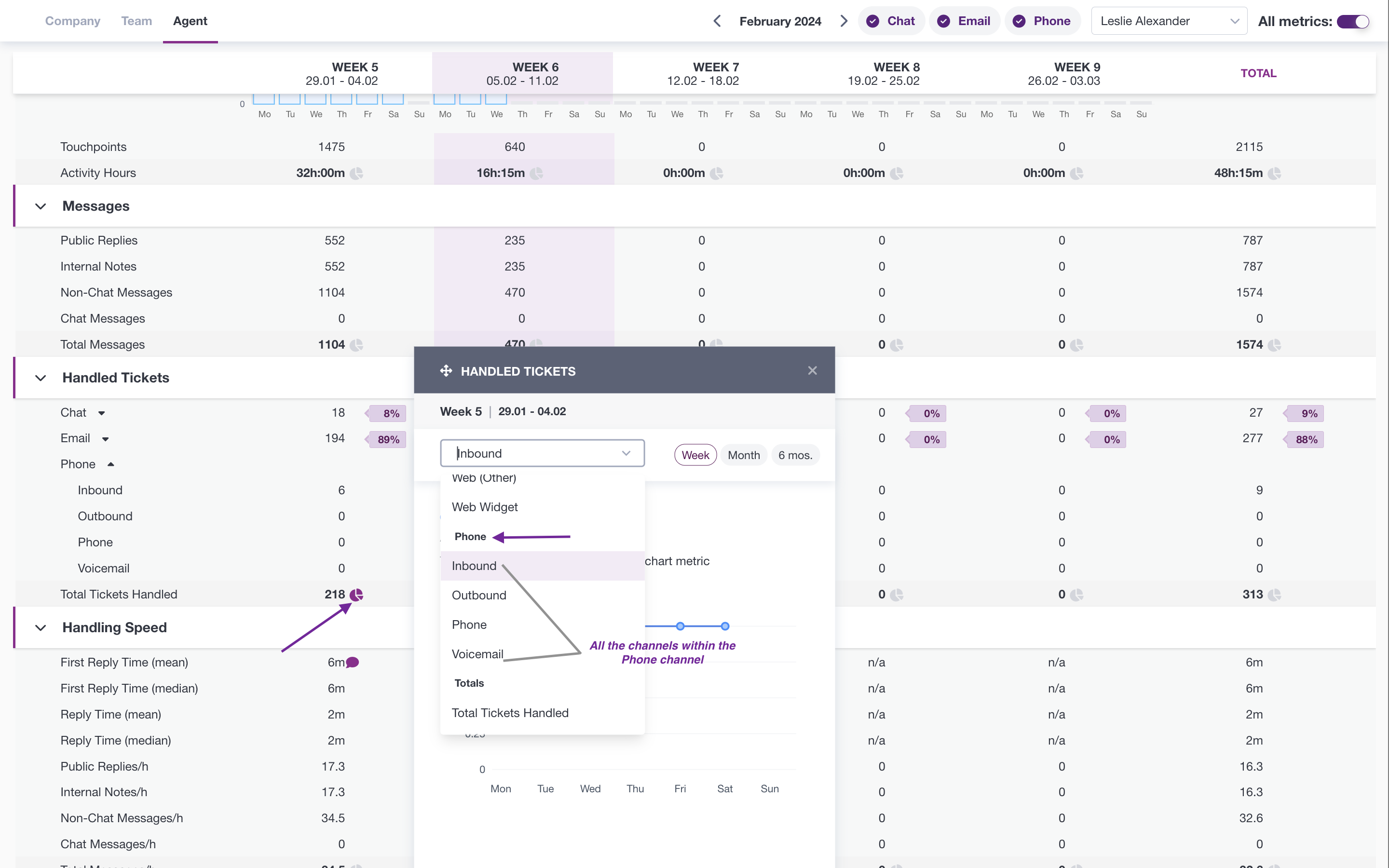Click Email 88% share badge in Total

pyautogui.click(x=1304, y=440)
